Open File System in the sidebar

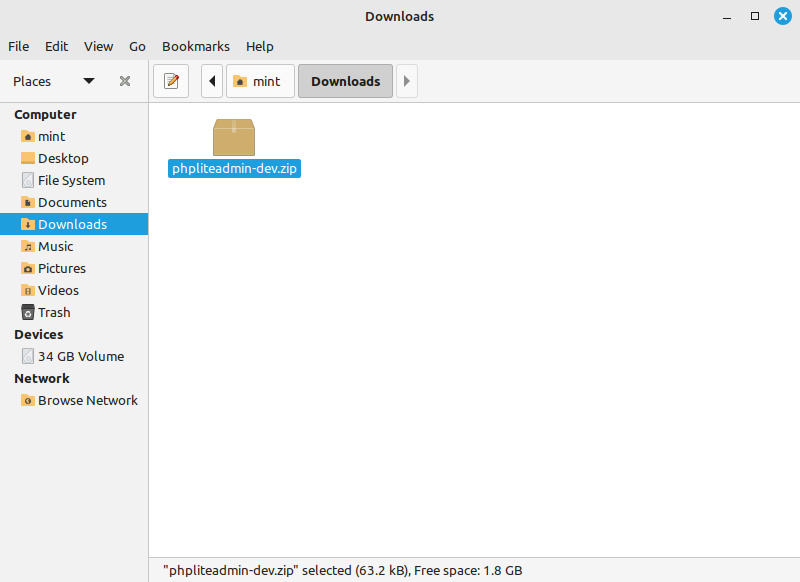pyautogui.click(x=74, y=181)
